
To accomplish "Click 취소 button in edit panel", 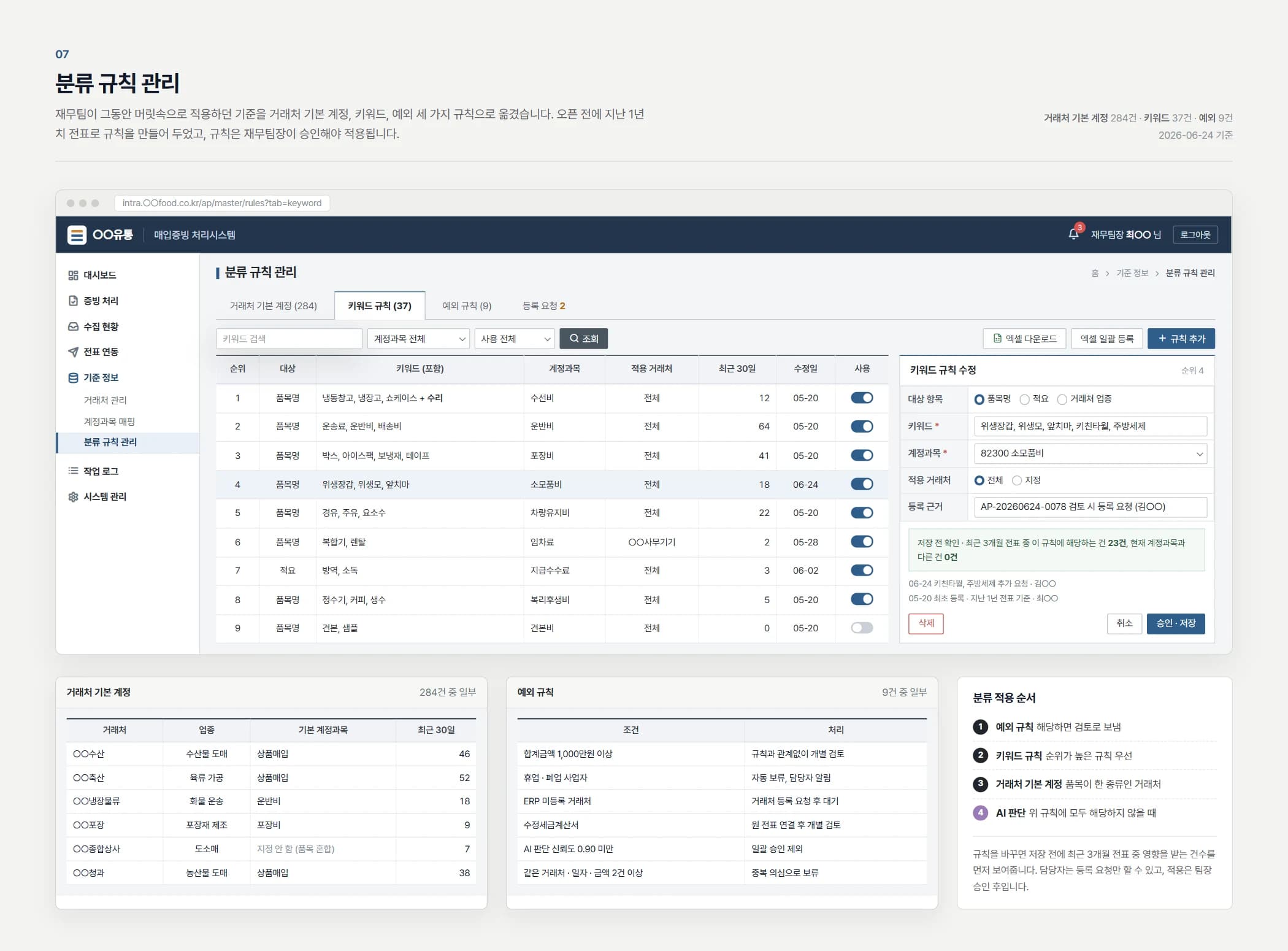I will click(x=1124, y=623).
